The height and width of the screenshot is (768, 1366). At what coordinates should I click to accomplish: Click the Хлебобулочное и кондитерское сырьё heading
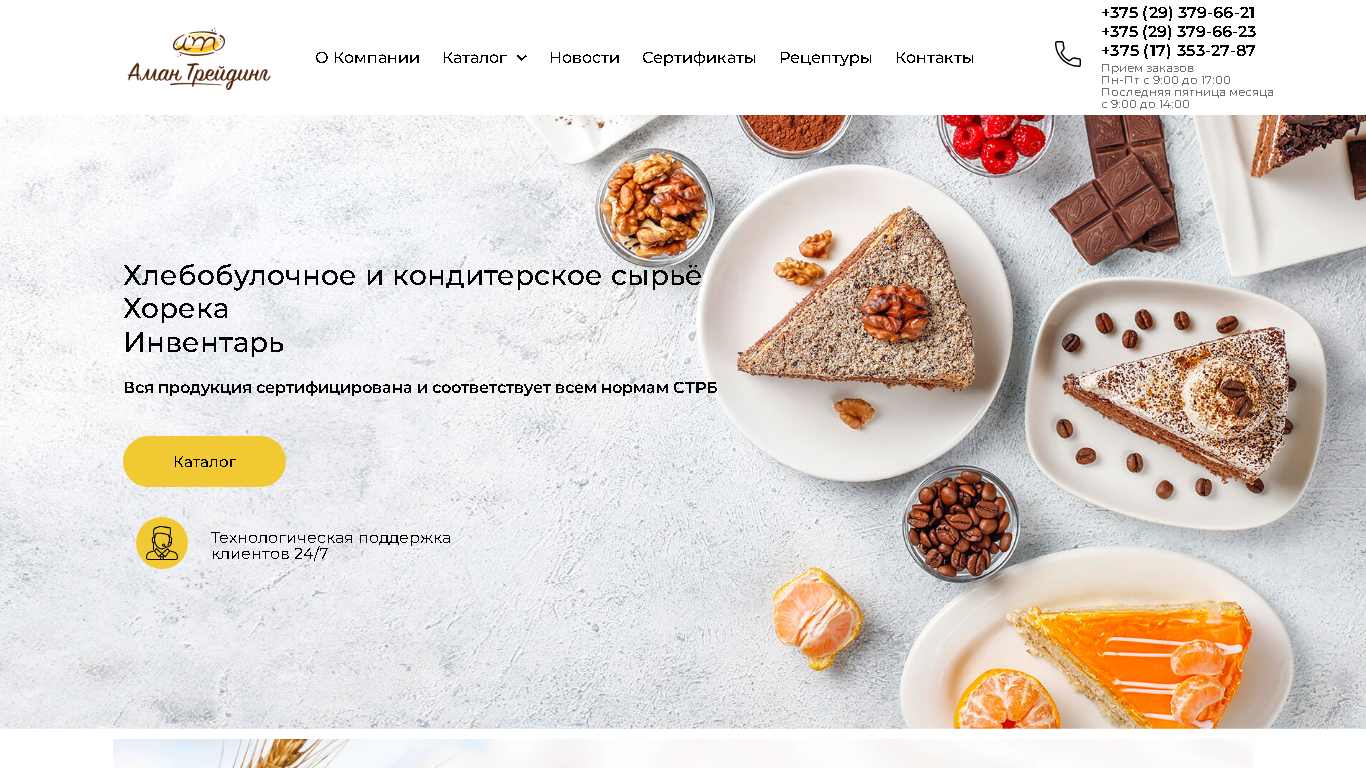coord(412,275)
